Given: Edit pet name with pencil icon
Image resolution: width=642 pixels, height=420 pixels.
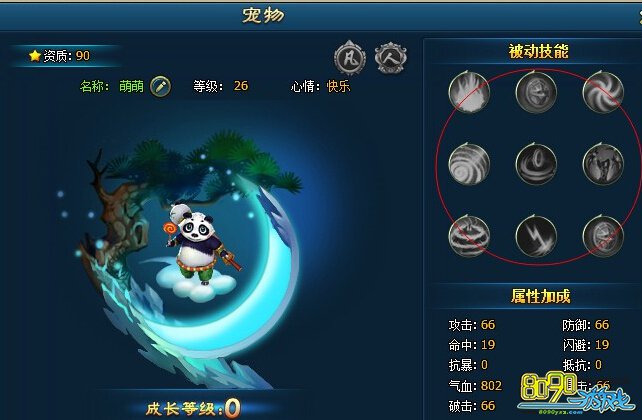Looking at the screenshot, I should (x=160, y=86).
